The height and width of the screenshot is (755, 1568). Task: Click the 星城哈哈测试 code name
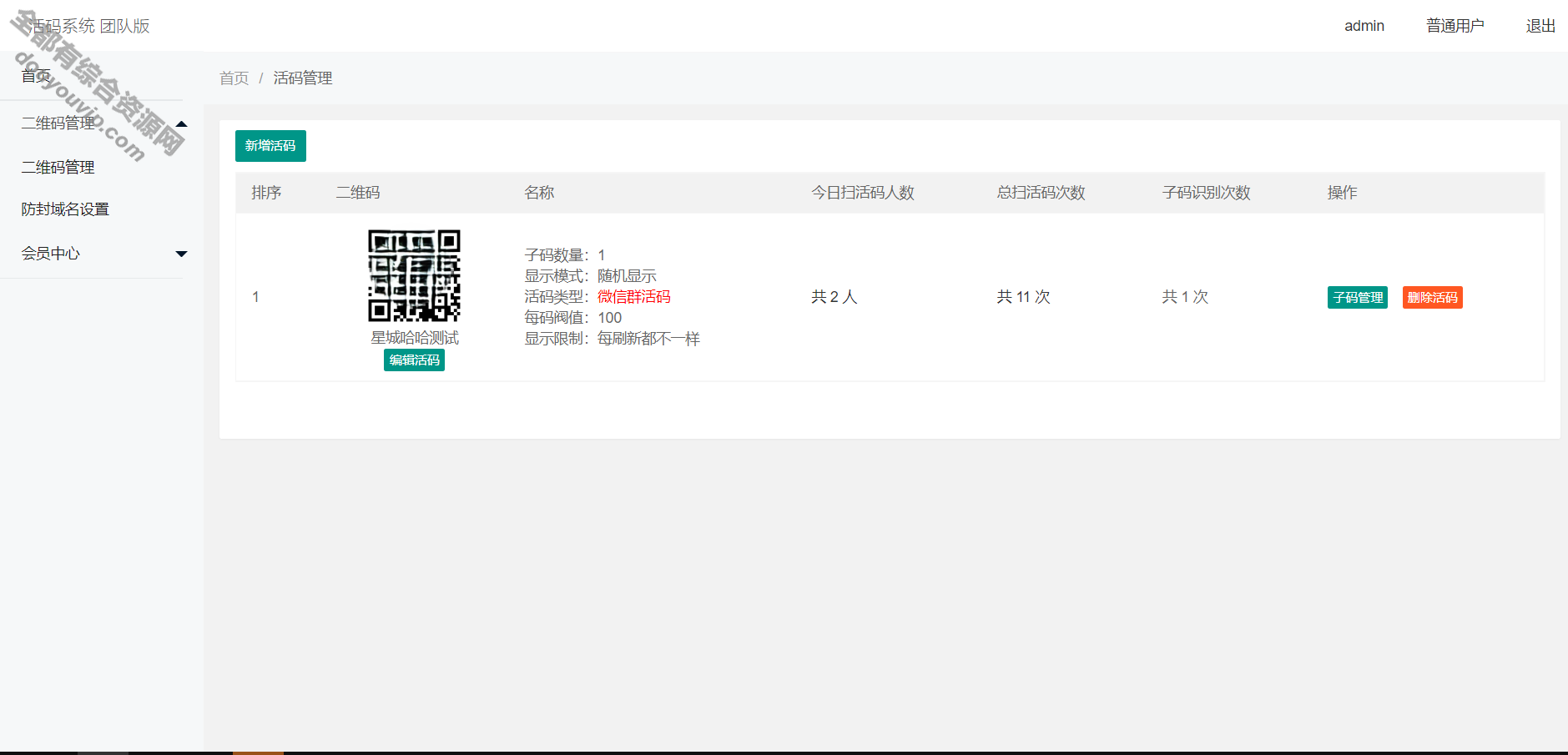tap(415, 338)
